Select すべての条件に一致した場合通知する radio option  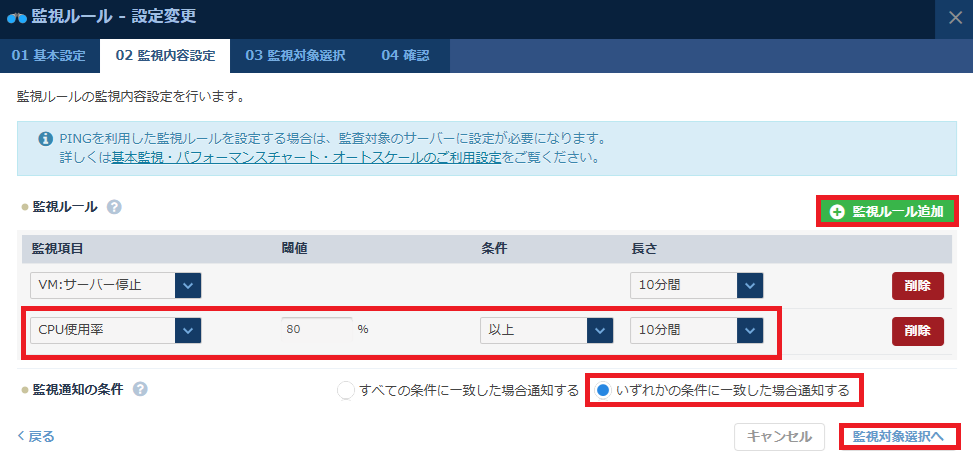pos(346,390)
